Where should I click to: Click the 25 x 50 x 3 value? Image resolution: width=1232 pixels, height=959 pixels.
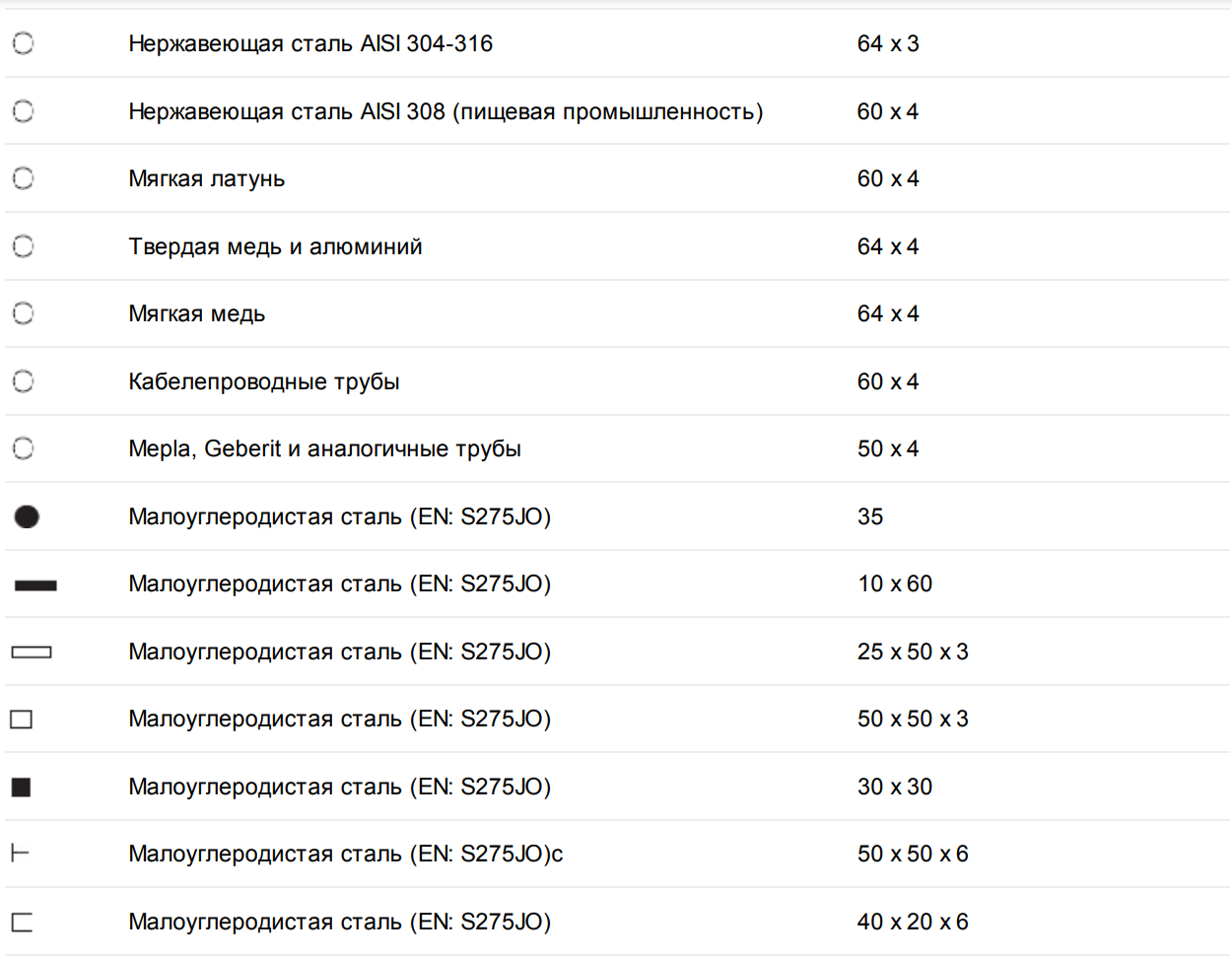point(913,651)
